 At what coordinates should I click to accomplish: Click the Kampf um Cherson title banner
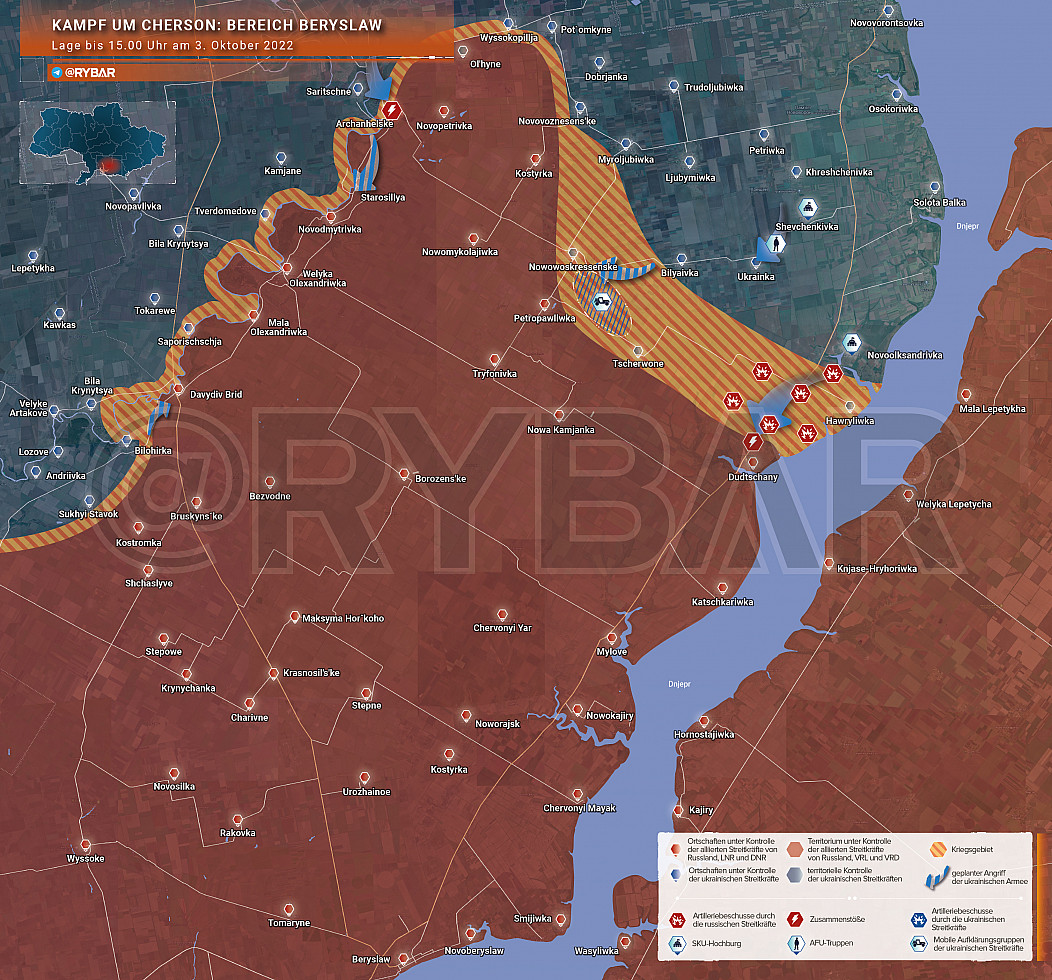[x=217, y=25]
